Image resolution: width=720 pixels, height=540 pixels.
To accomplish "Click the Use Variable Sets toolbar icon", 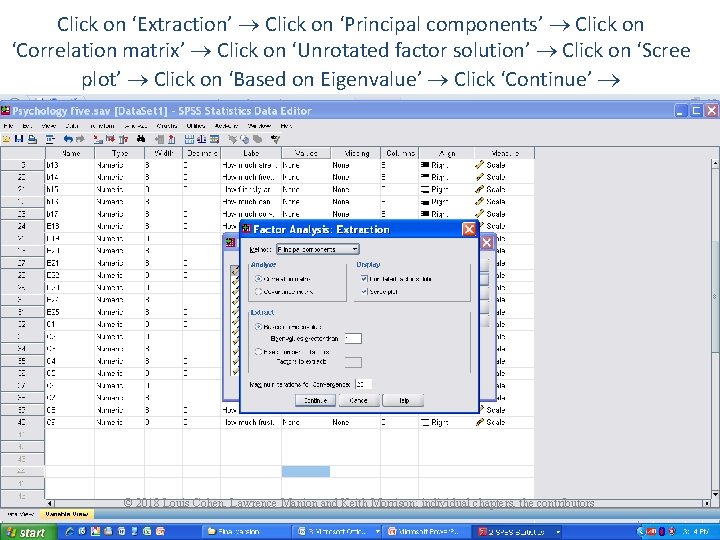I will (x=245, y=139).
